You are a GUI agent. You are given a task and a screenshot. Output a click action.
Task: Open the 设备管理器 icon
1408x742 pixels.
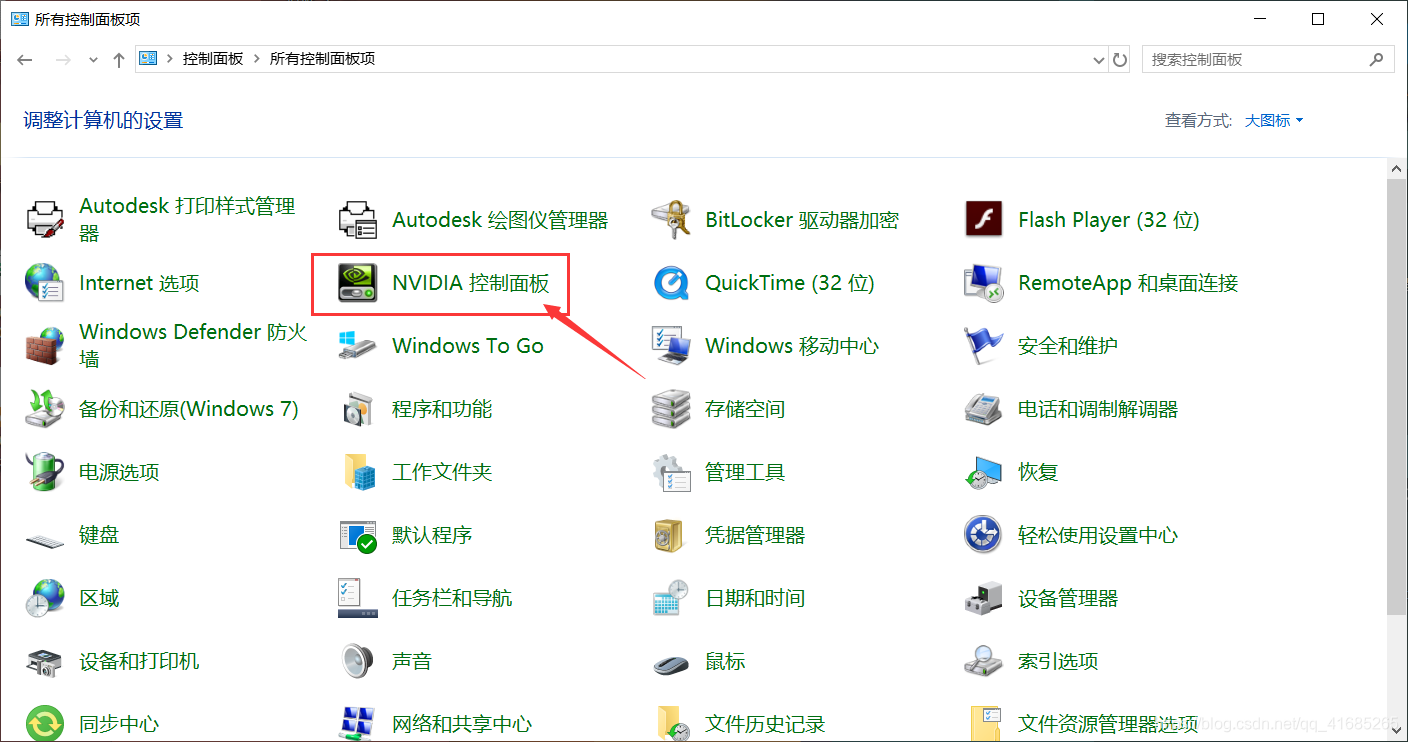[983, 598]
